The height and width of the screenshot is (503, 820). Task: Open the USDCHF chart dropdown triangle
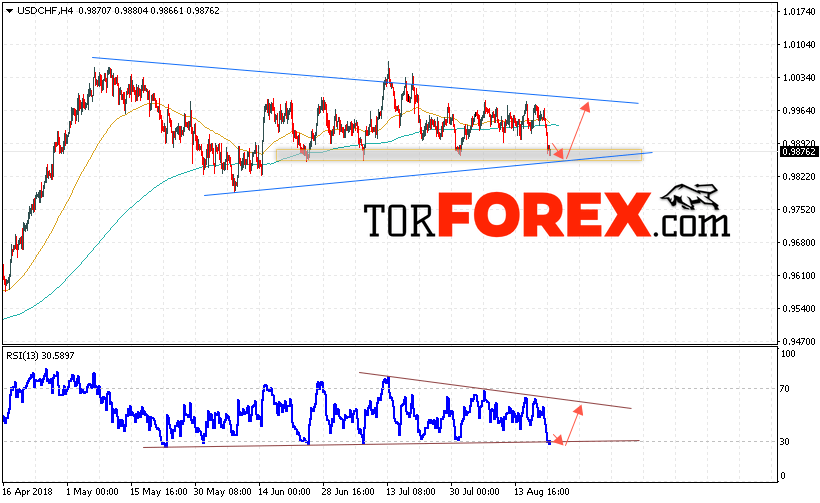tap(9, 11)
